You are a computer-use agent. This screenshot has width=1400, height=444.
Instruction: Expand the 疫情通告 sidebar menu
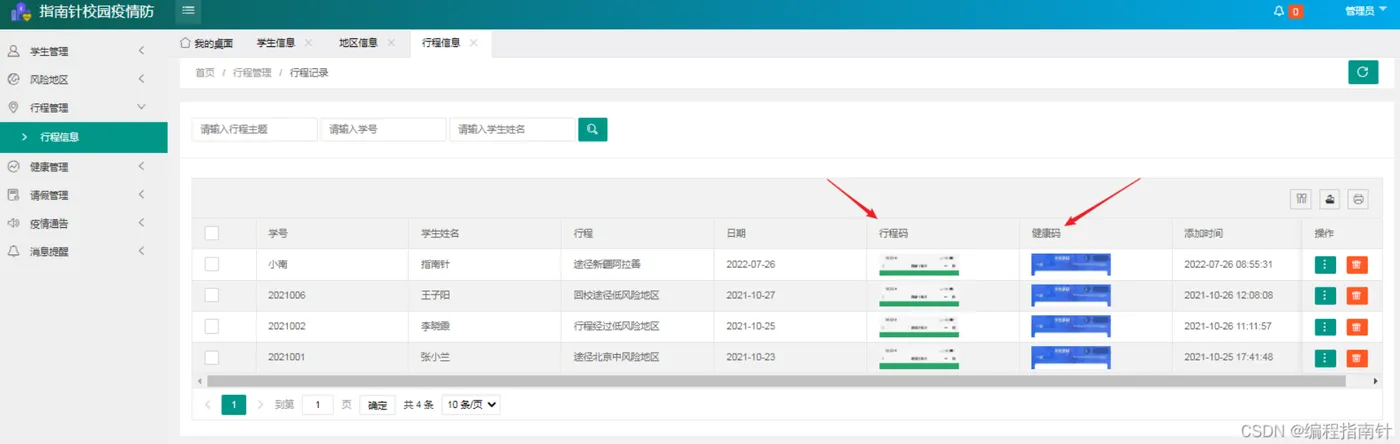click(x=83, y=223)
